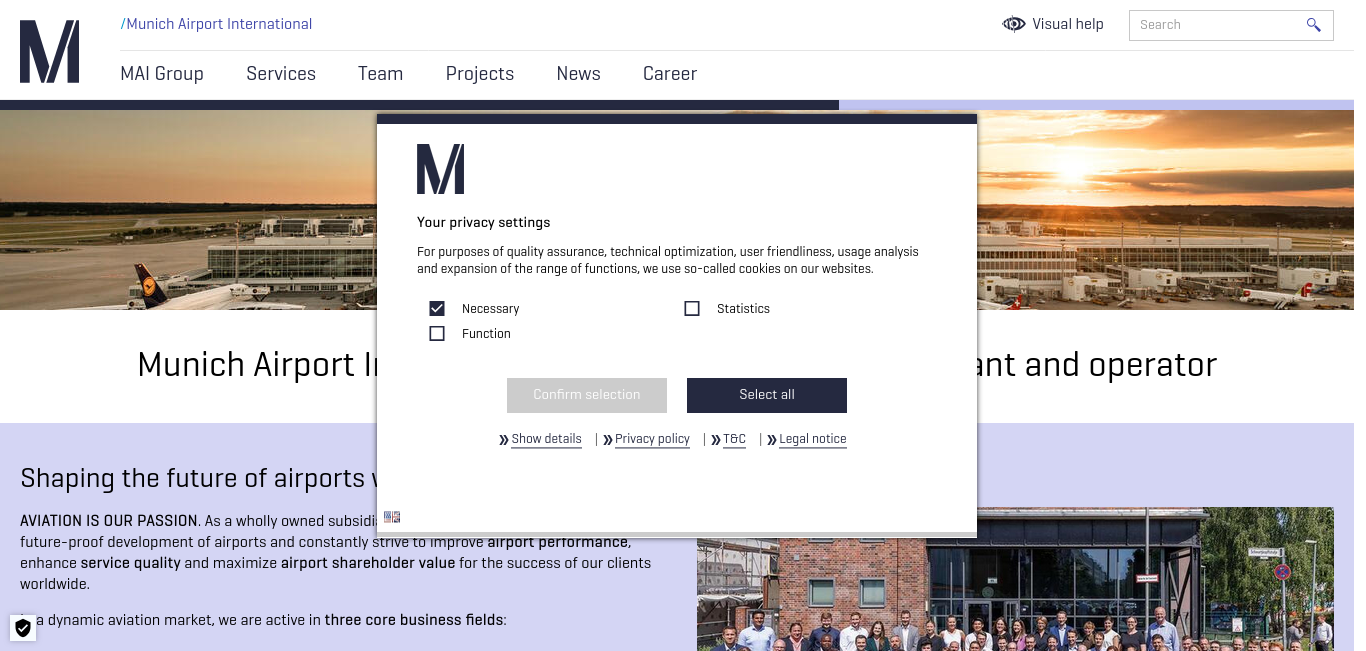This screenshot has width=1366, height=651.
Task: Open the Projects menu
Action: point(480,74)
